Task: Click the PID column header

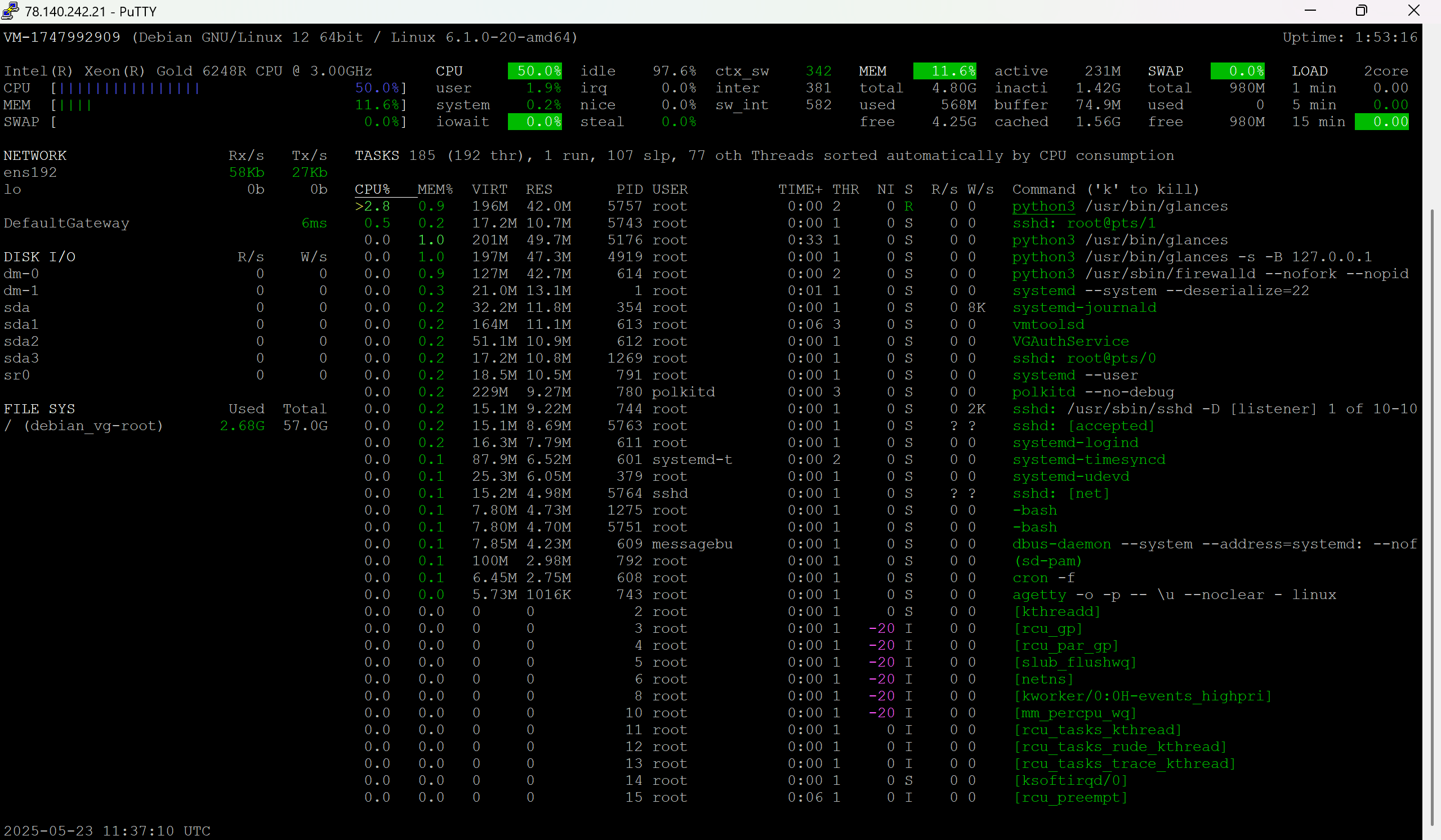Action: 630,189
